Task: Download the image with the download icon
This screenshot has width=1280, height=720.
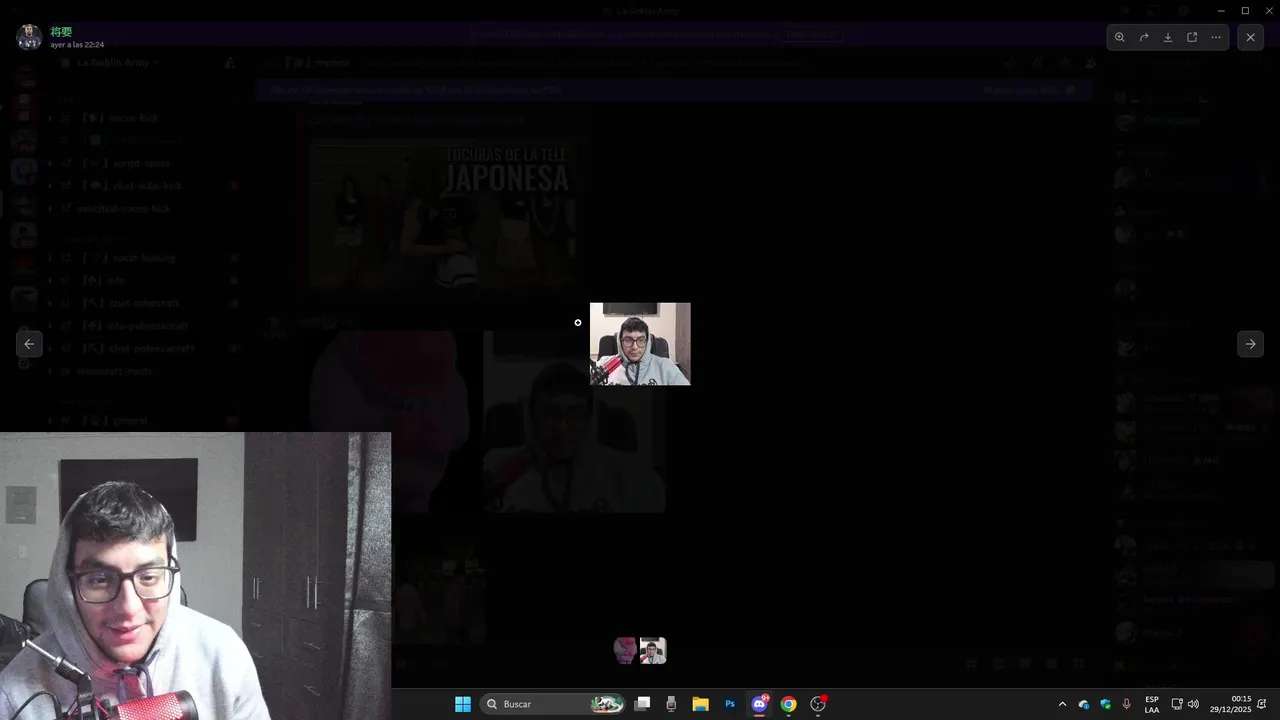Action: 1168,37
